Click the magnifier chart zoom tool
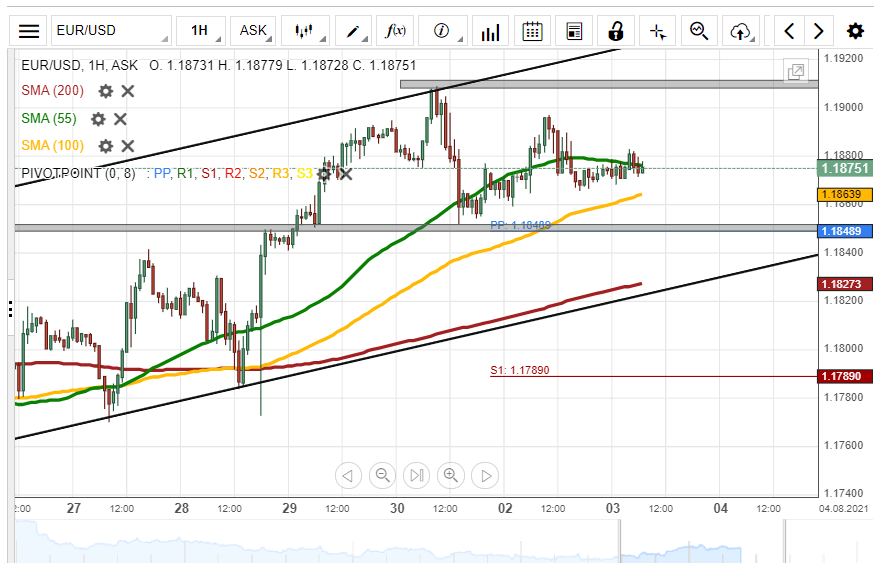This screenshot has height=570, width=881. (699, 31)
